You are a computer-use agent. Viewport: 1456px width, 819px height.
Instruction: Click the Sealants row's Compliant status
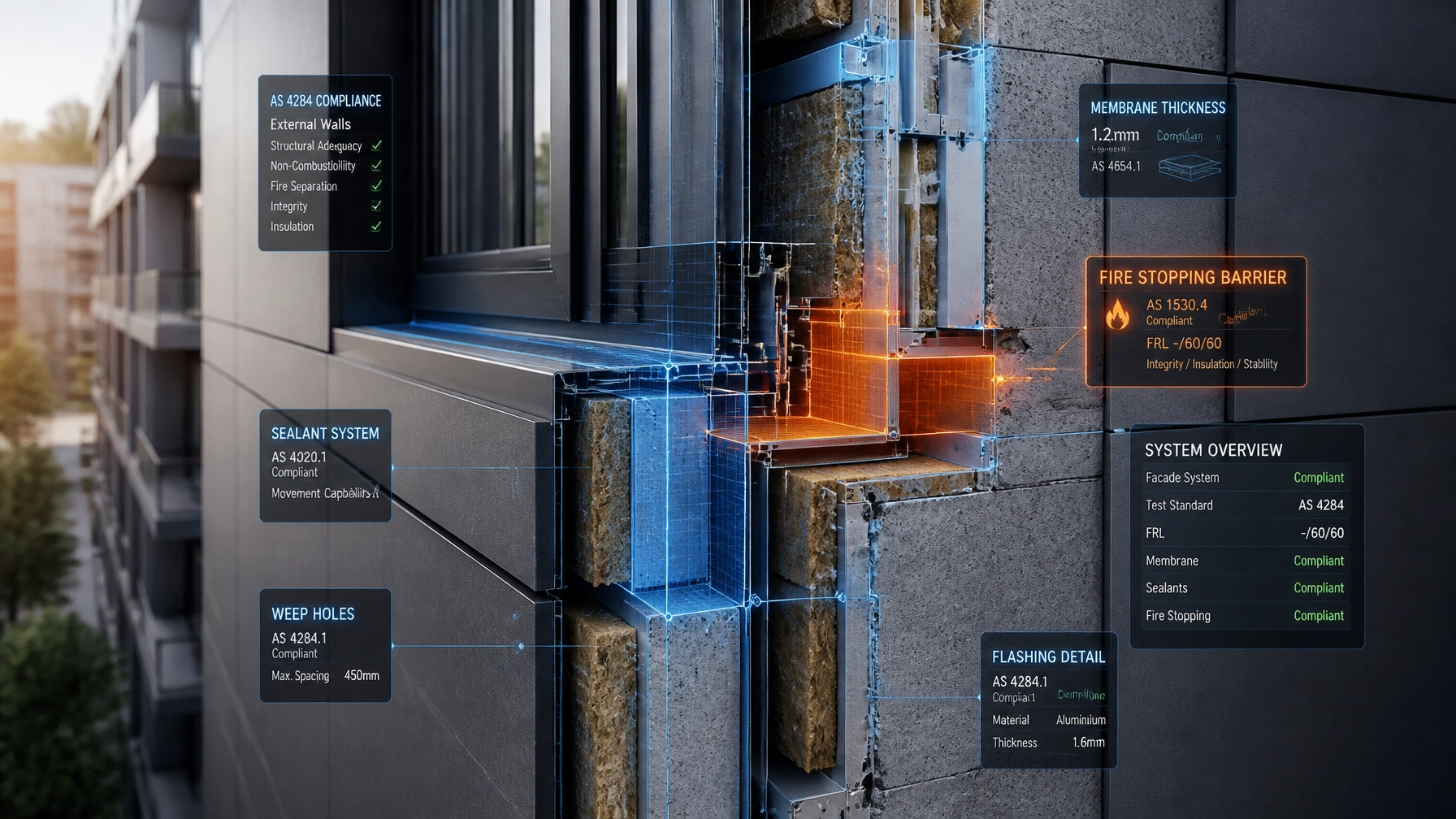coord(1319,588)
